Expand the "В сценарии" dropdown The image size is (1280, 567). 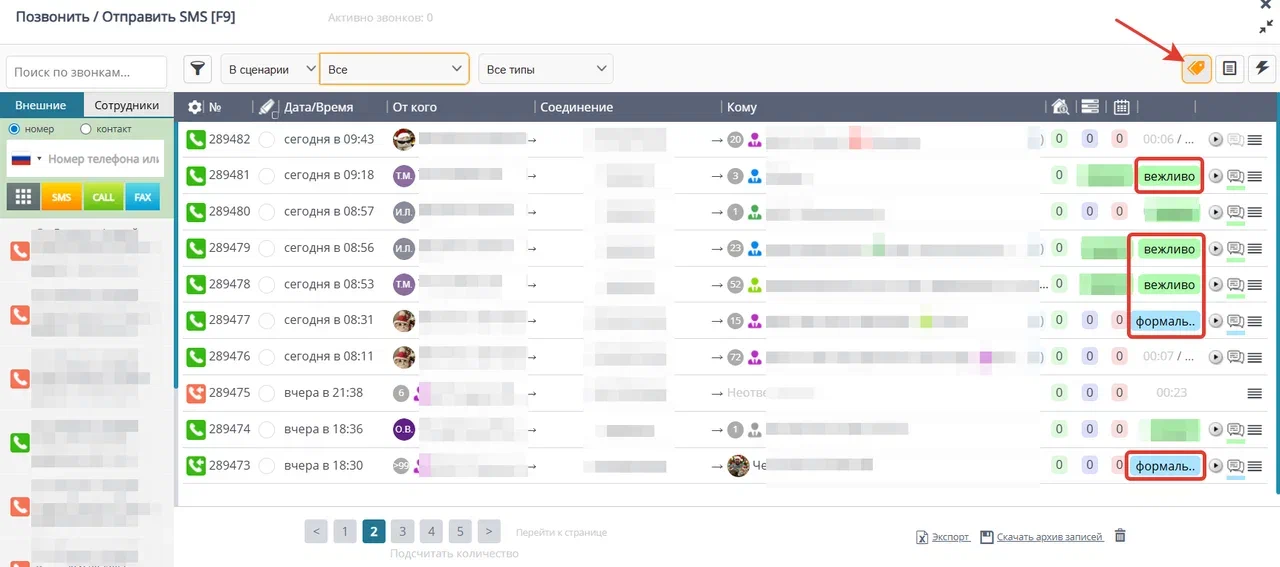(x=270, y=69)
